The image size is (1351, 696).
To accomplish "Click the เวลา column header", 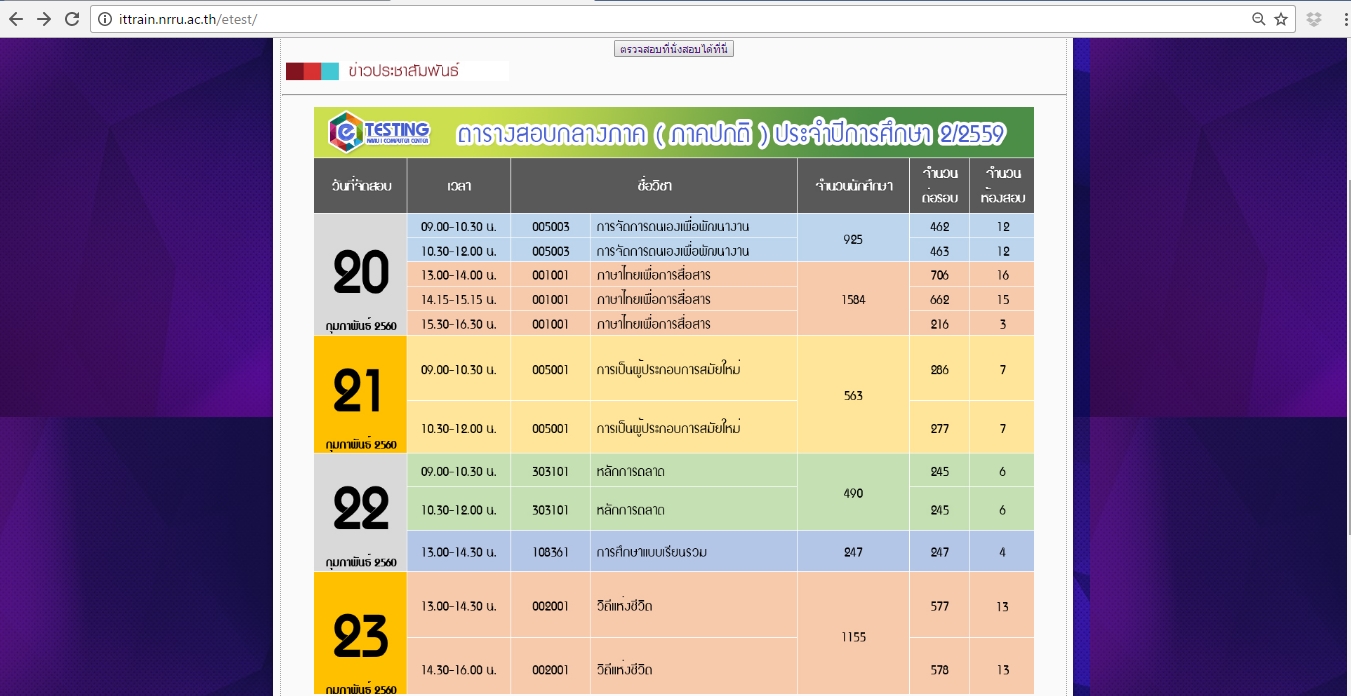I will coord(459,186).
